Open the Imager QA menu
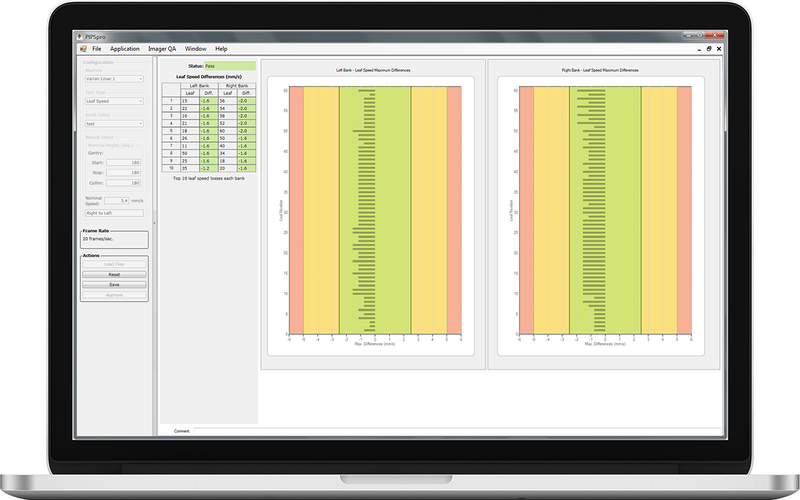 click(x=161, y=48)
